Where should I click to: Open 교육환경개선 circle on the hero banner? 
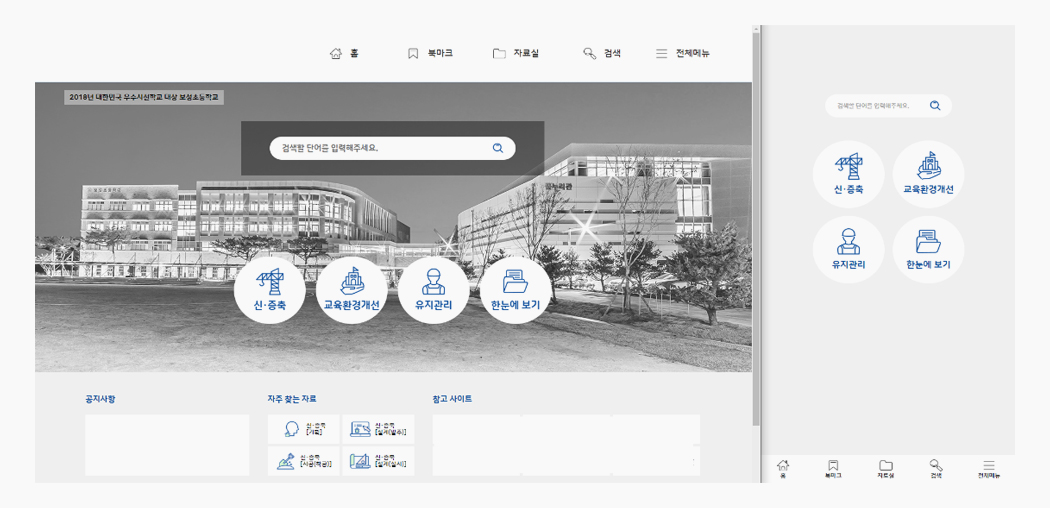coord(351,290)
